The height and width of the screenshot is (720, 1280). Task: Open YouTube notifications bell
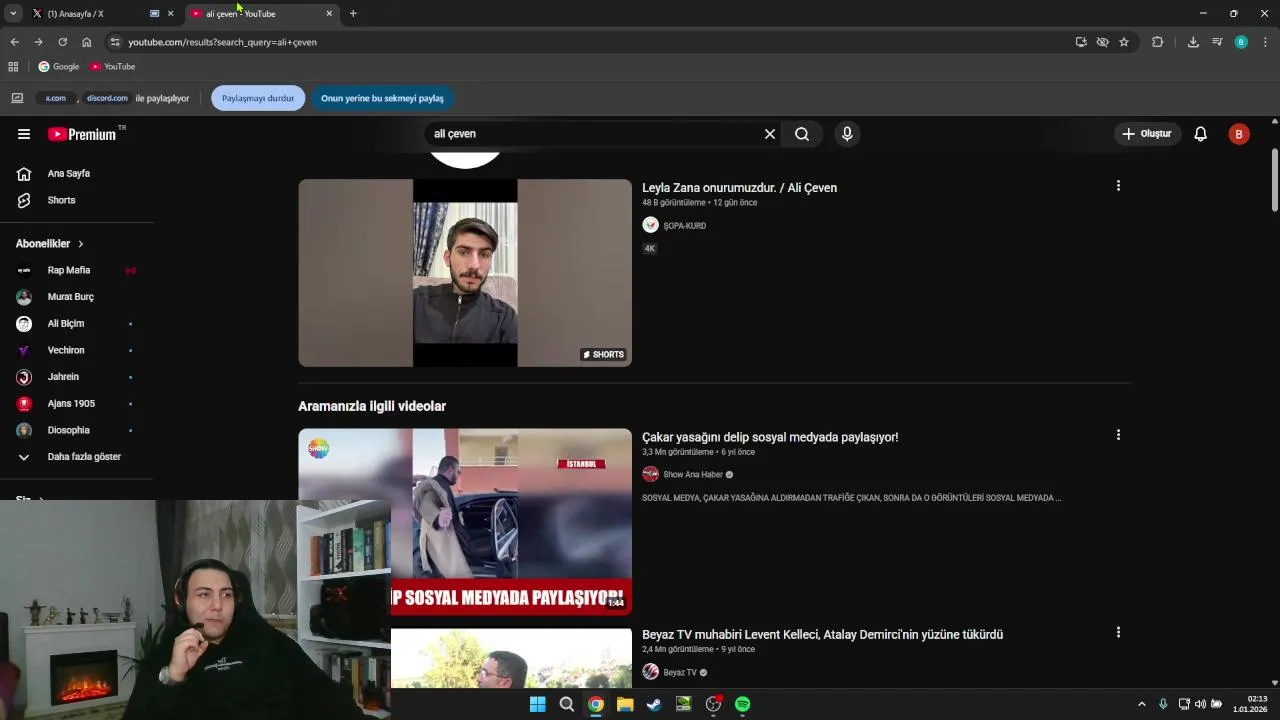coord(1201,134)
